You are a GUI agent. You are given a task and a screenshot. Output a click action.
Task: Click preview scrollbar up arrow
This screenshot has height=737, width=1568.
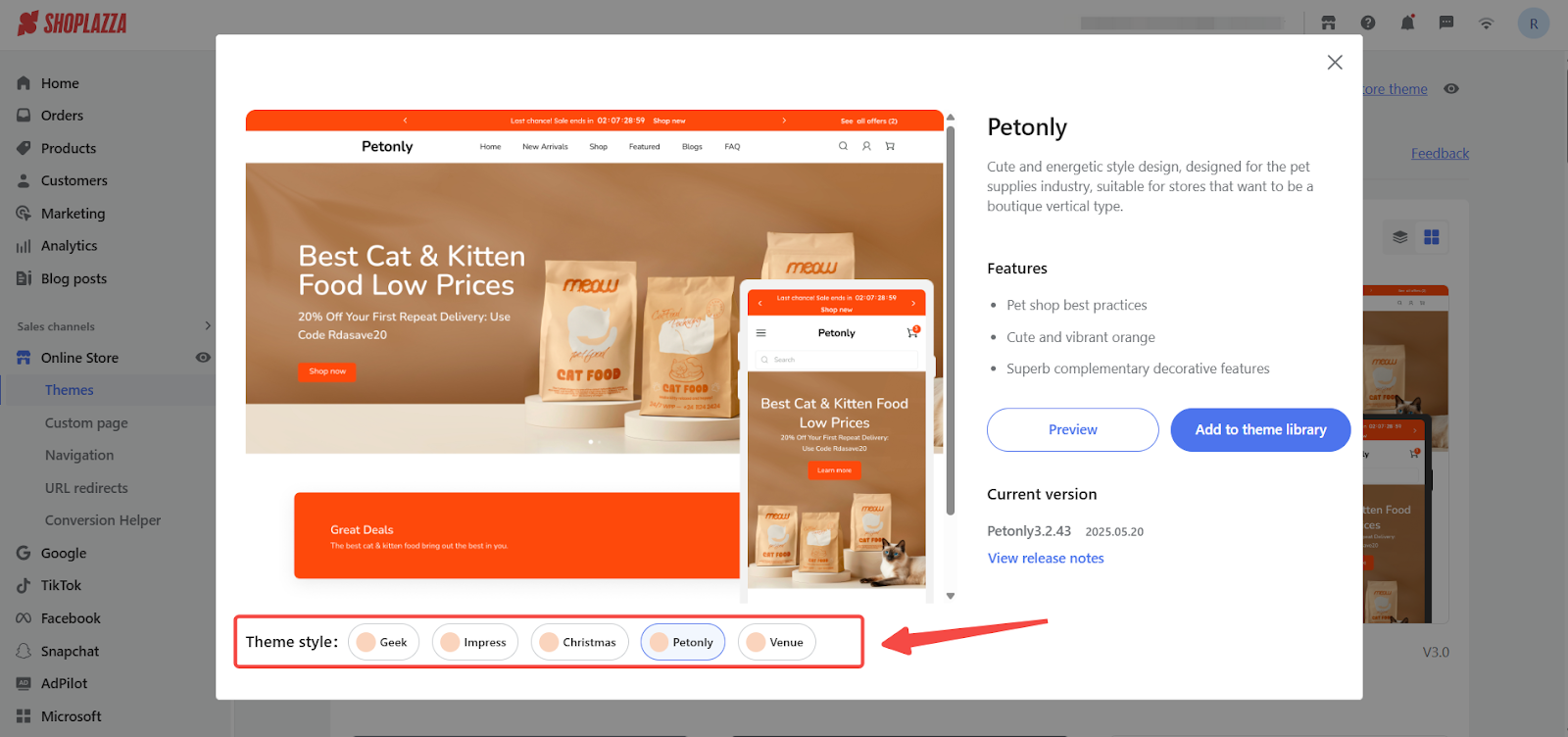click(951, 117)
